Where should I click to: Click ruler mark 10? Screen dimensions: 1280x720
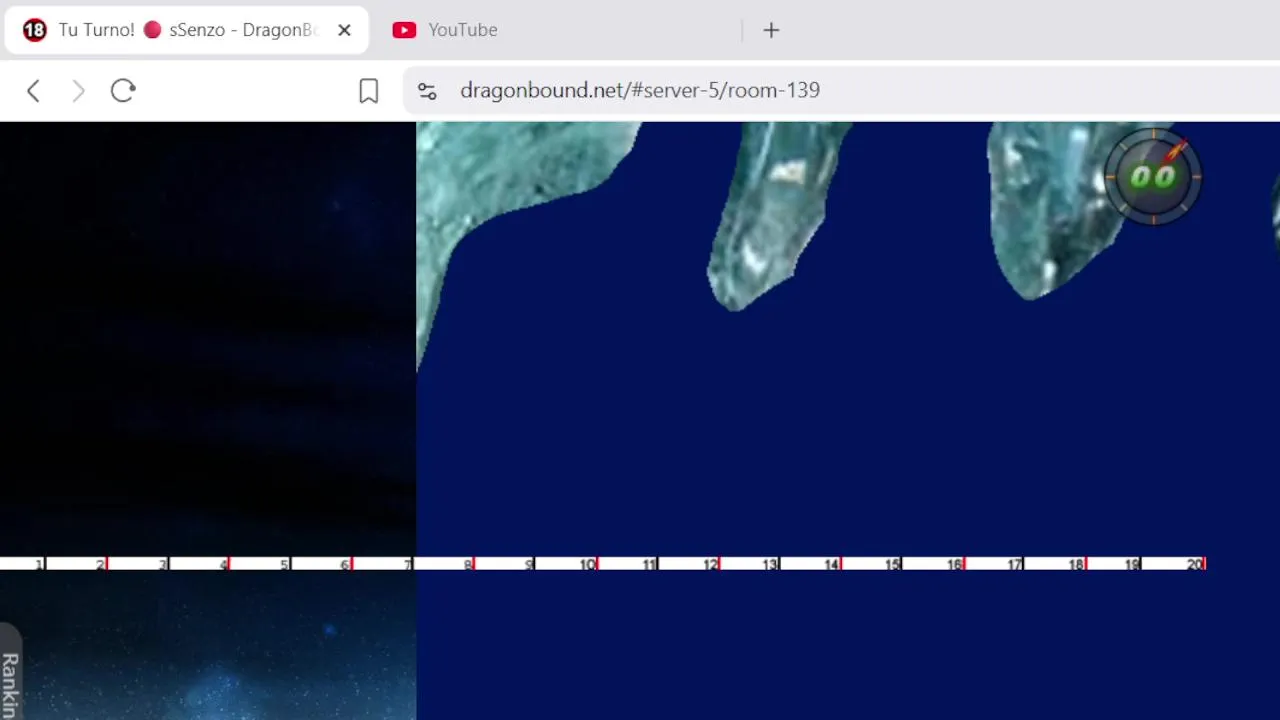(x=587, y=564)
